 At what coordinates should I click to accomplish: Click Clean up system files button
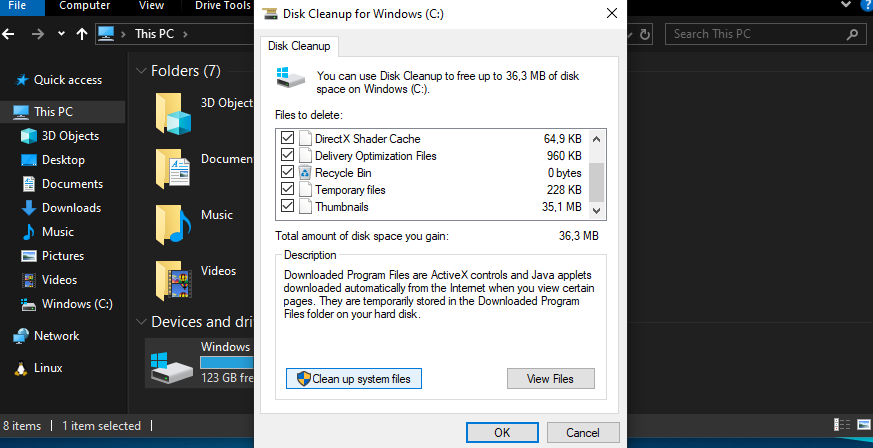point(354,378)
